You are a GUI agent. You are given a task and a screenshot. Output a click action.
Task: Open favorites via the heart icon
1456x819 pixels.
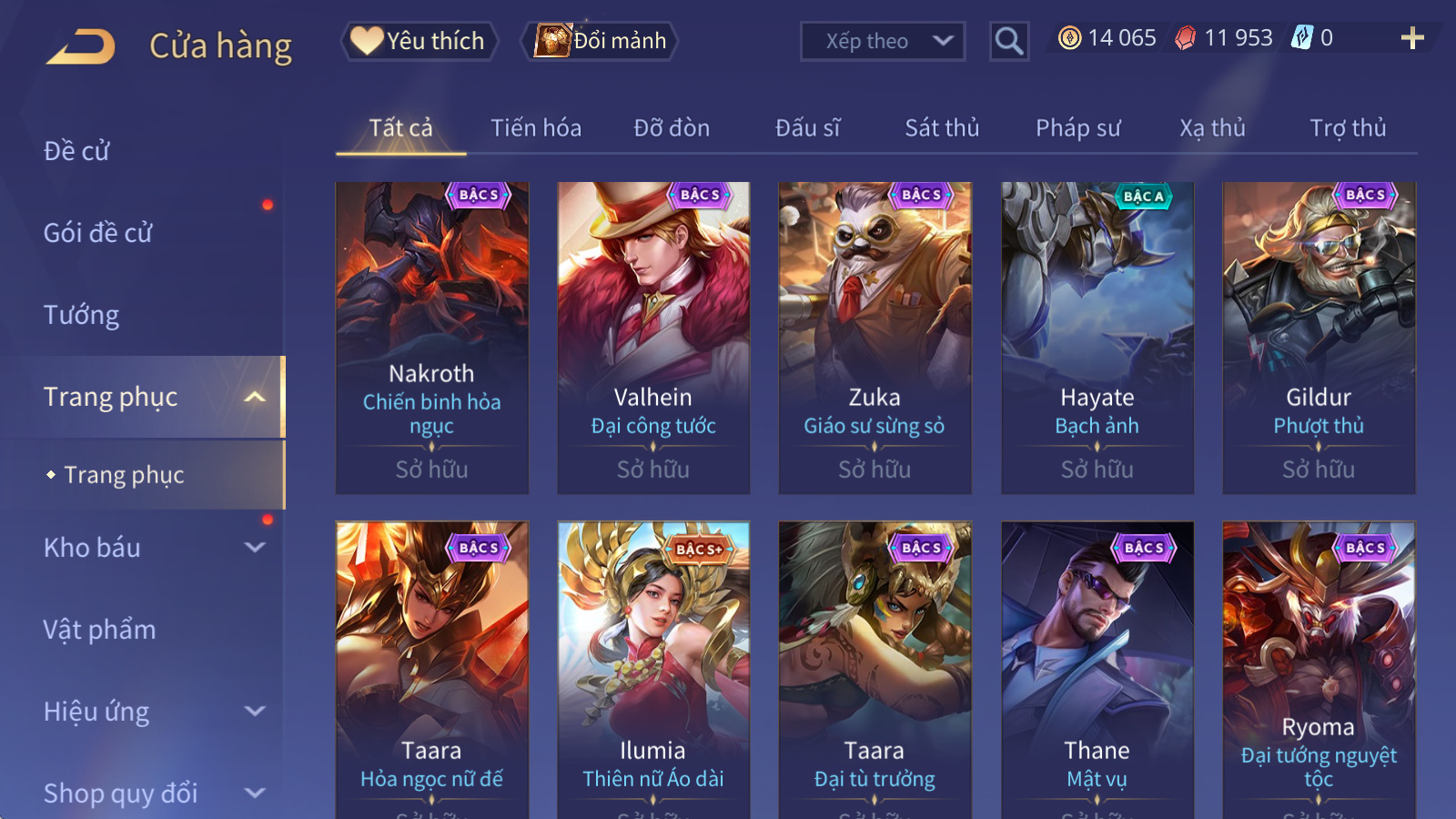pos(367,41)
